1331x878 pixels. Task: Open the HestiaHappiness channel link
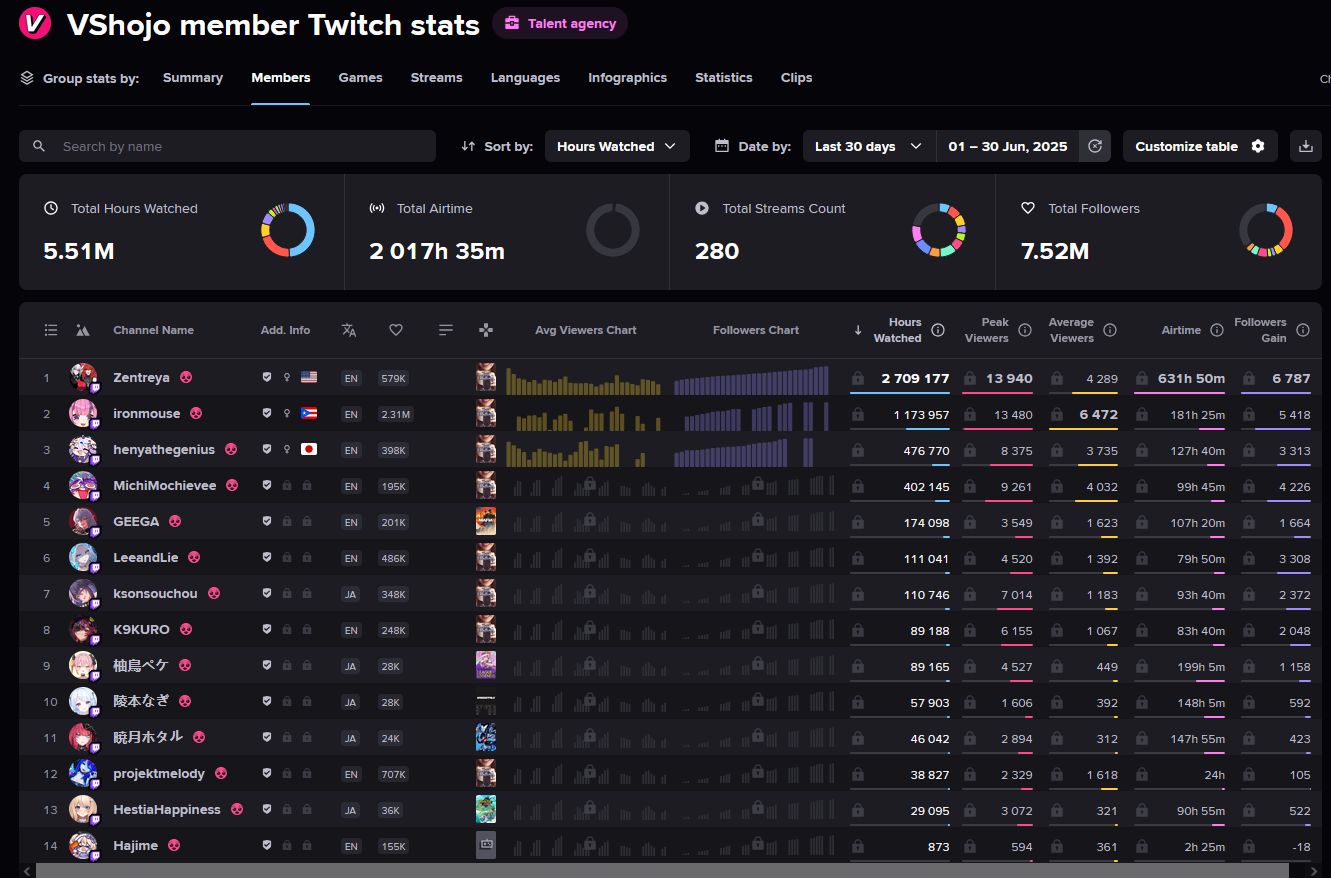(167, 810)
